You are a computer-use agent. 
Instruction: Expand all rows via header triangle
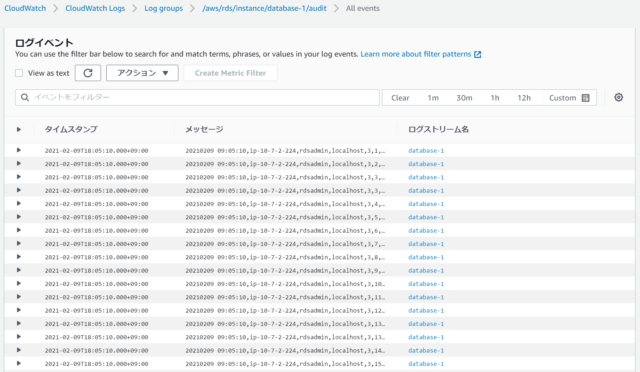pyautogui.click(x=18, y=129)
